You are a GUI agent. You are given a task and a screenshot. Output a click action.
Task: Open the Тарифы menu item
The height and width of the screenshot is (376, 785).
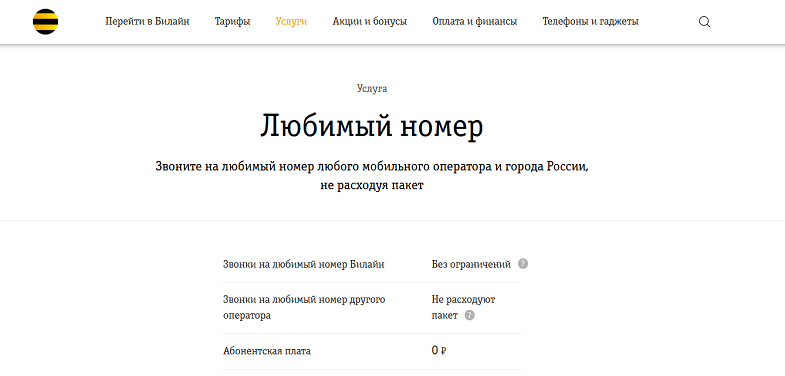pos(232,22)
